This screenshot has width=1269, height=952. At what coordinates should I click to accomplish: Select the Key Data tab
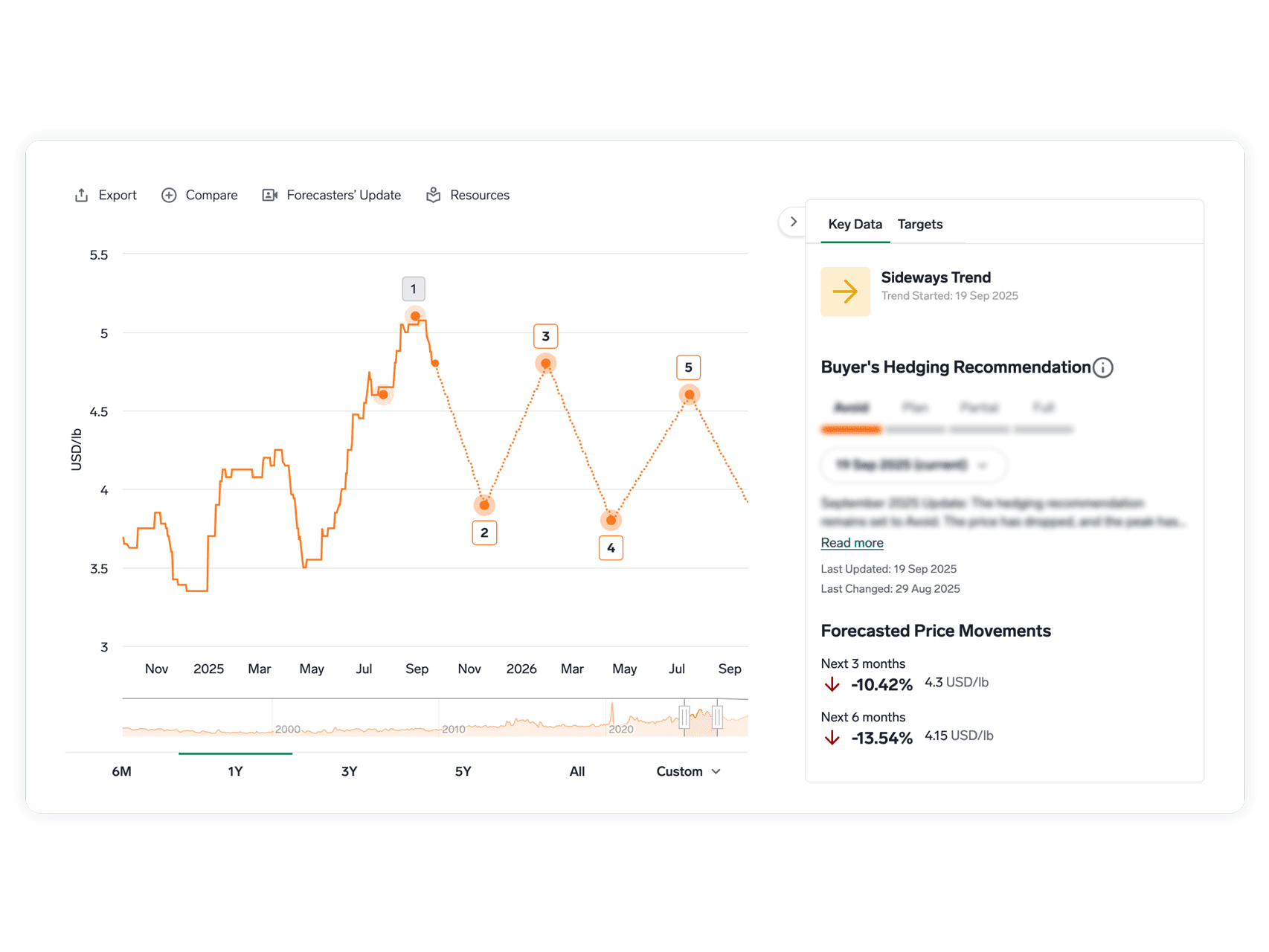click(x=855, y=225)
